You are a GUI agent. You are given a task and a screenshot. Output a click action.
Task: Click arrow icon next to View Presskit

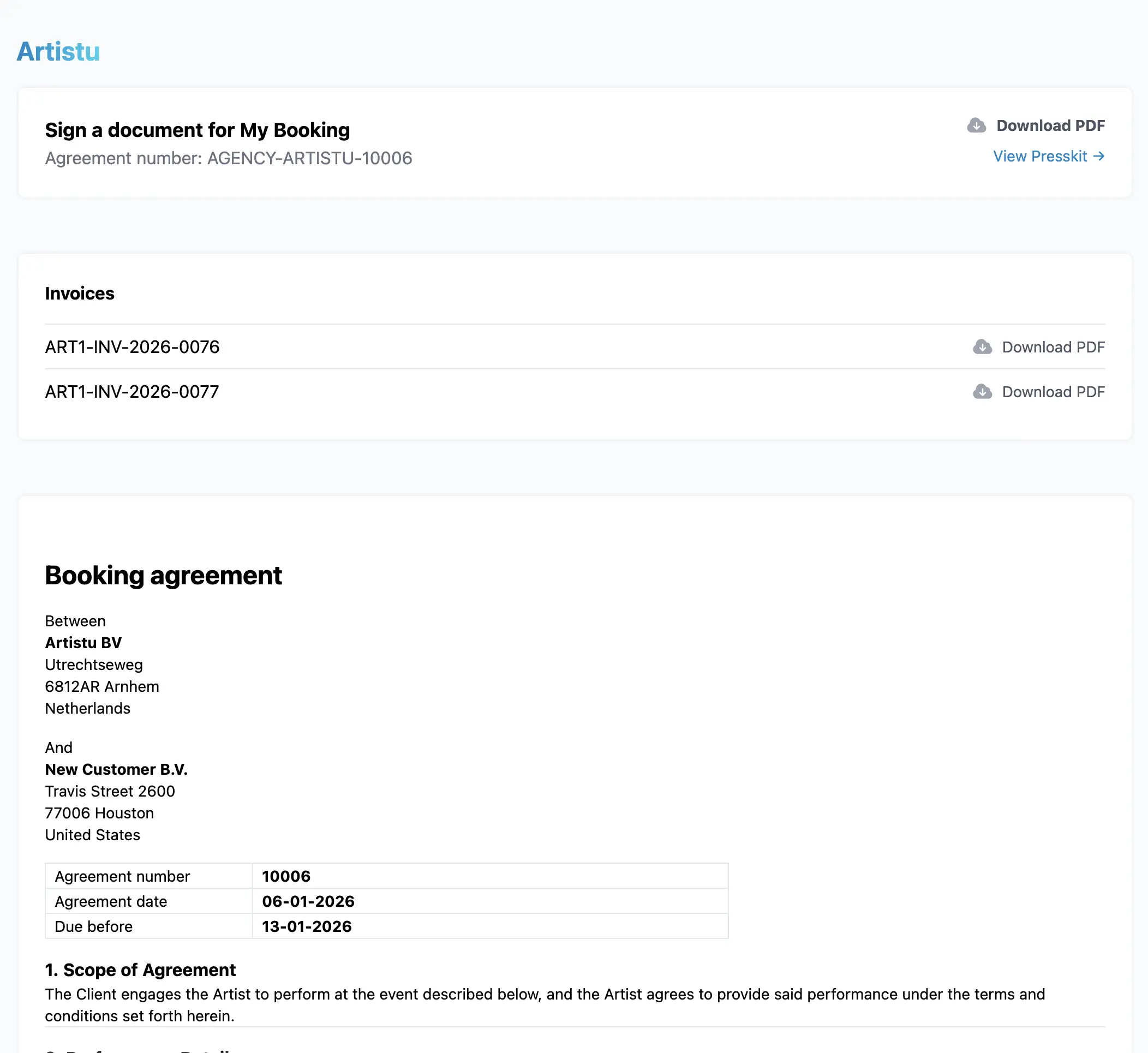coord(1098,156)
